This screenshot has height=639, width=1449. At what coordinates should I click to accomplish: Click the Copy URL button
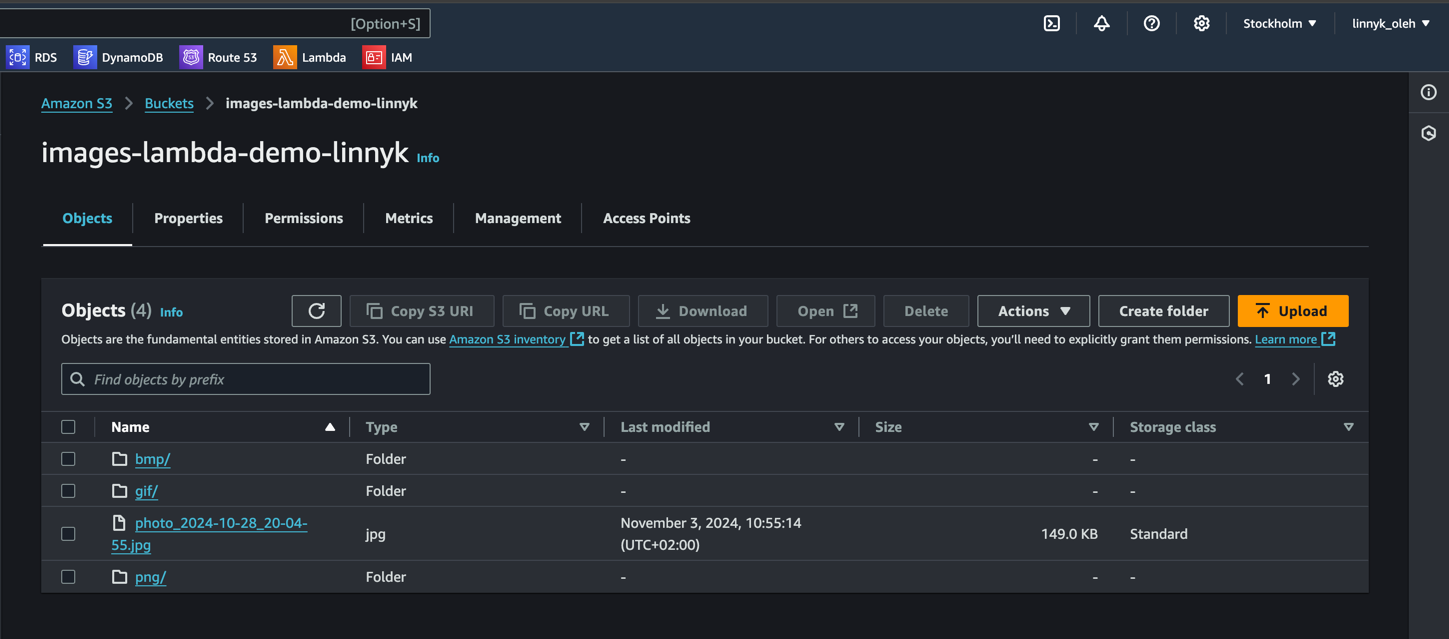tap(564, 311)
